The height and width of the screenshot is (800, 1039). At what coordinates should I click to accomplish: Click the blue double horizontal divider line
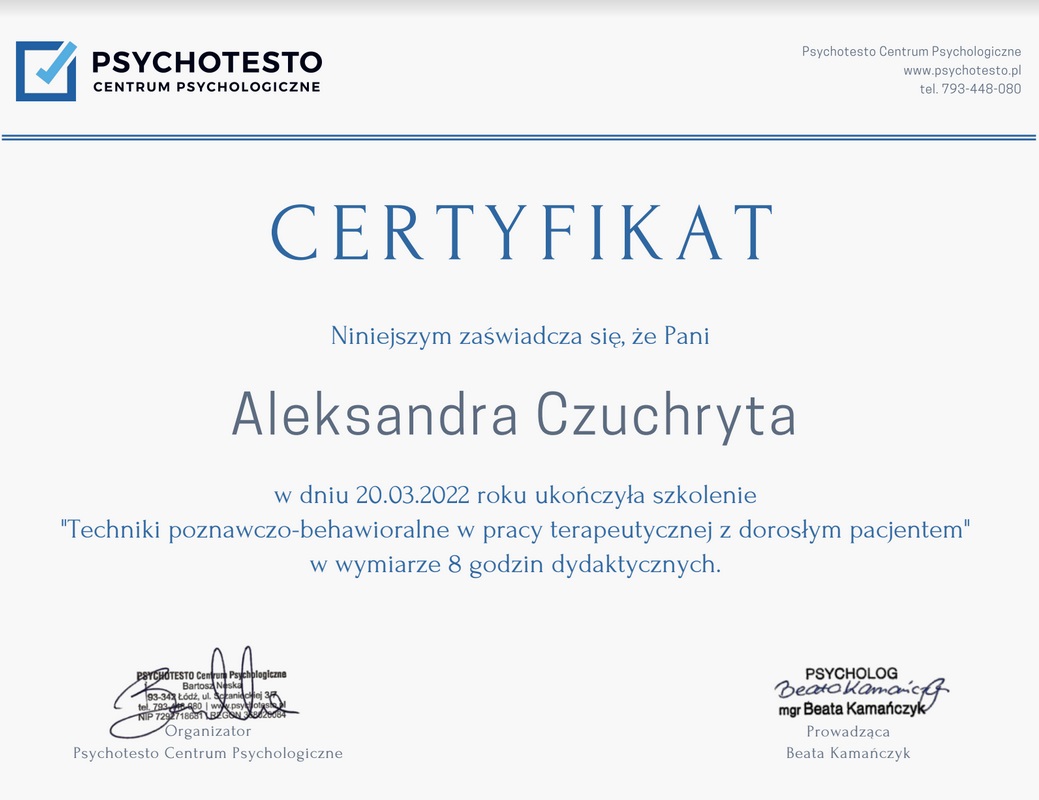(519, 137)
